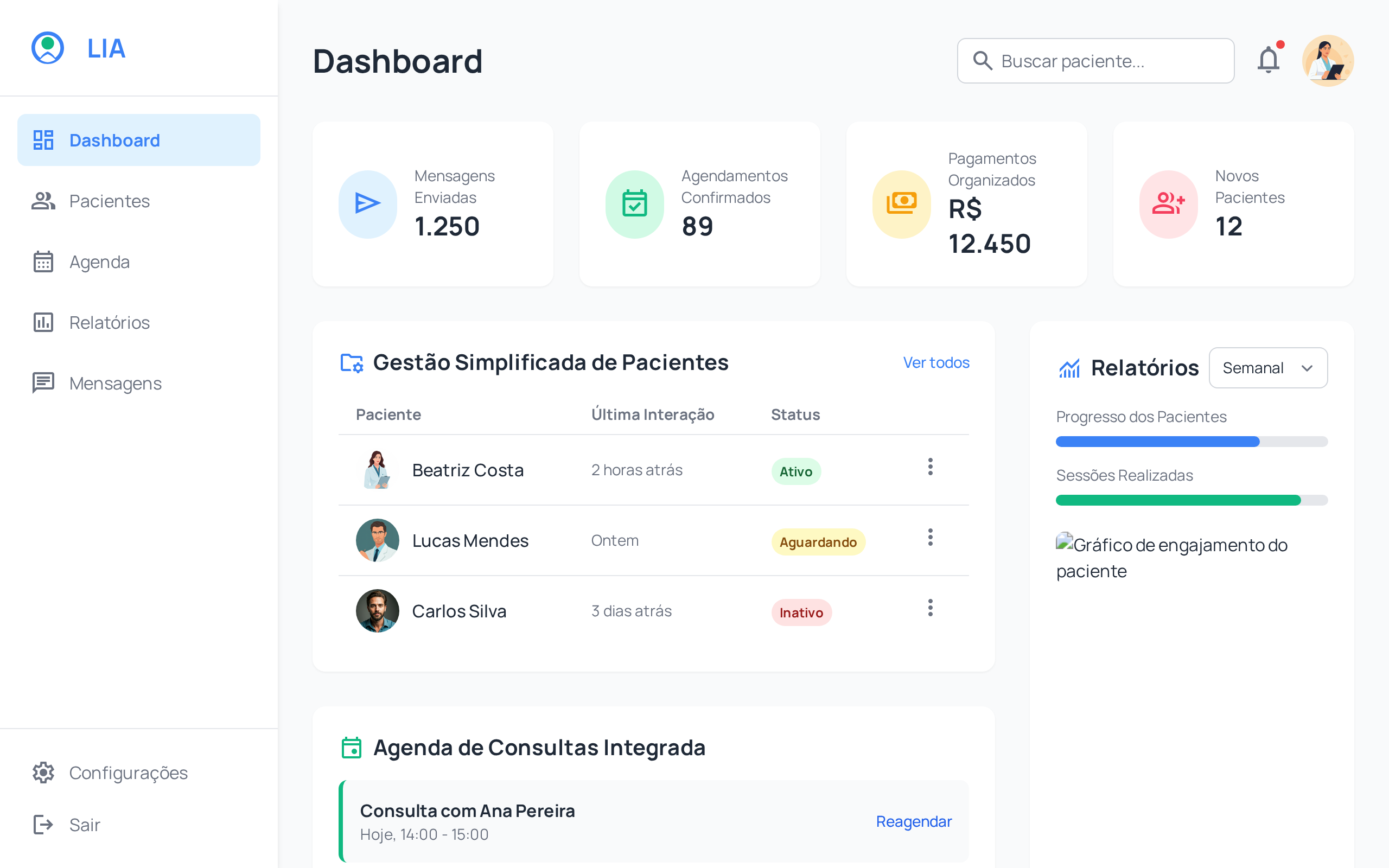1389x868 pixels.
Task: Open the LIA logo profile icon
Action: click(48, 48)
